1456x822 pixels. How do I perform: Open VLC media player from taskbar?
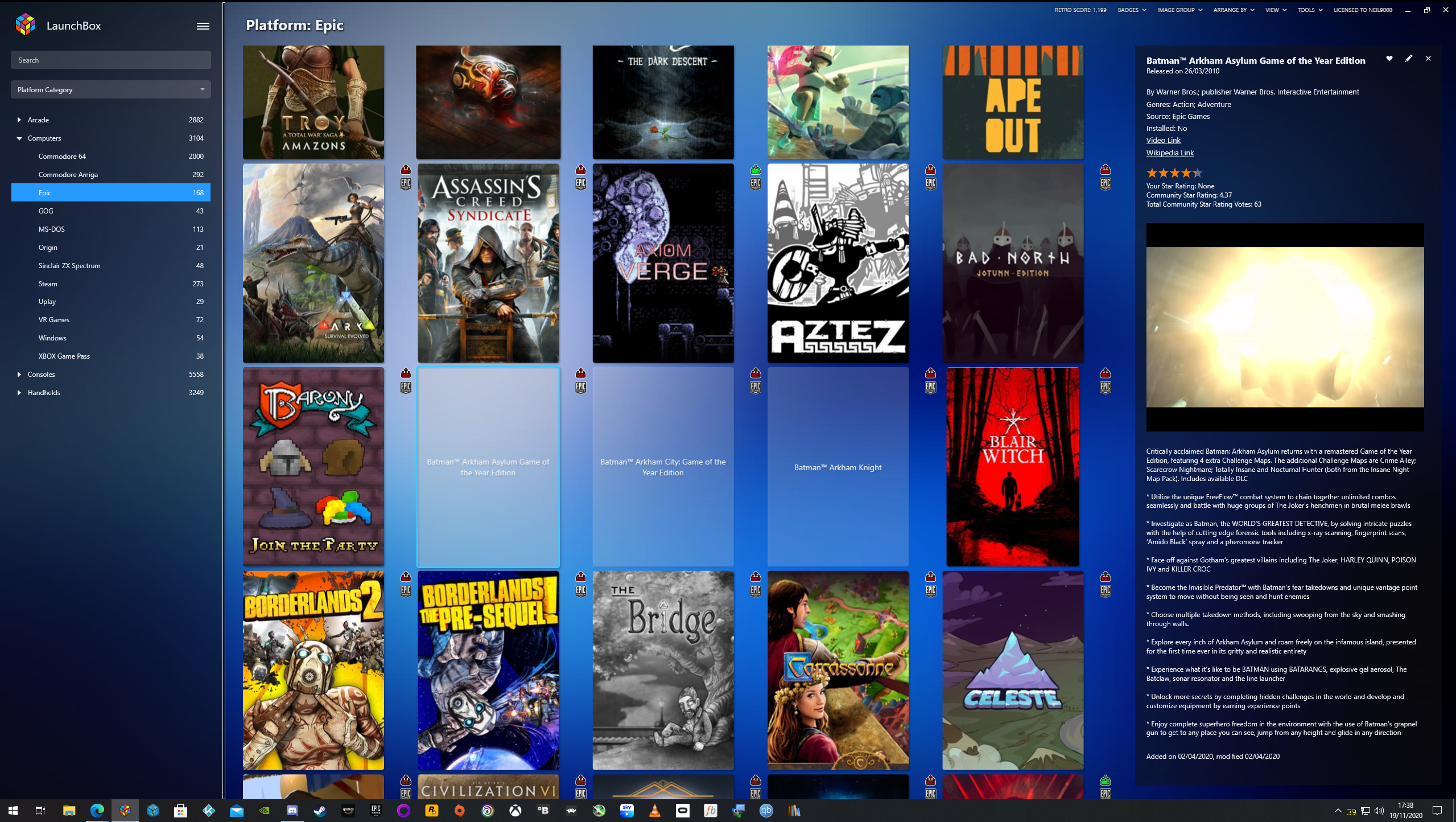(655, 811)
